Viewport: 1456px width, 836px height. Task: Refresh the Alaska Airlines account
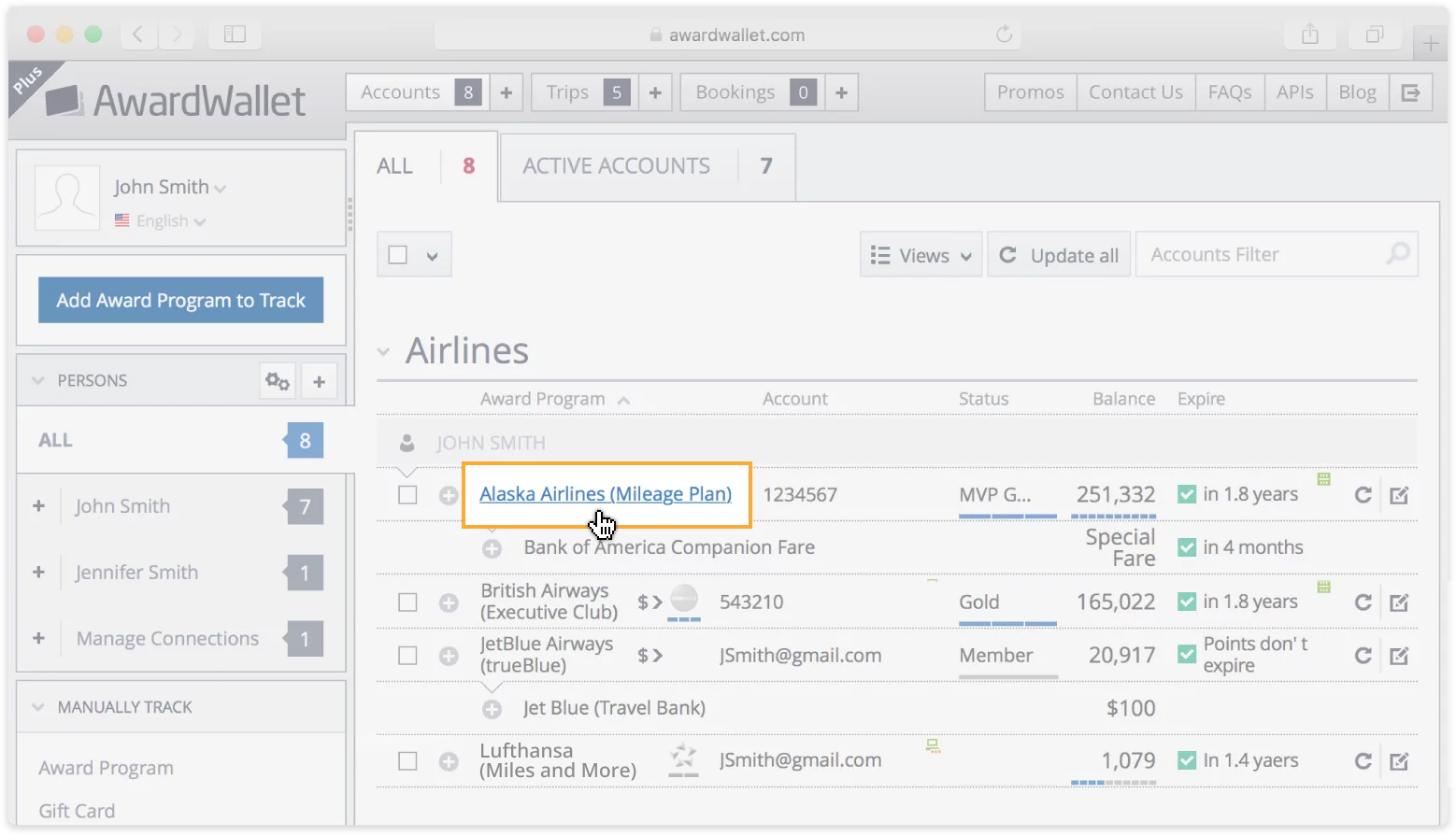1363,495
